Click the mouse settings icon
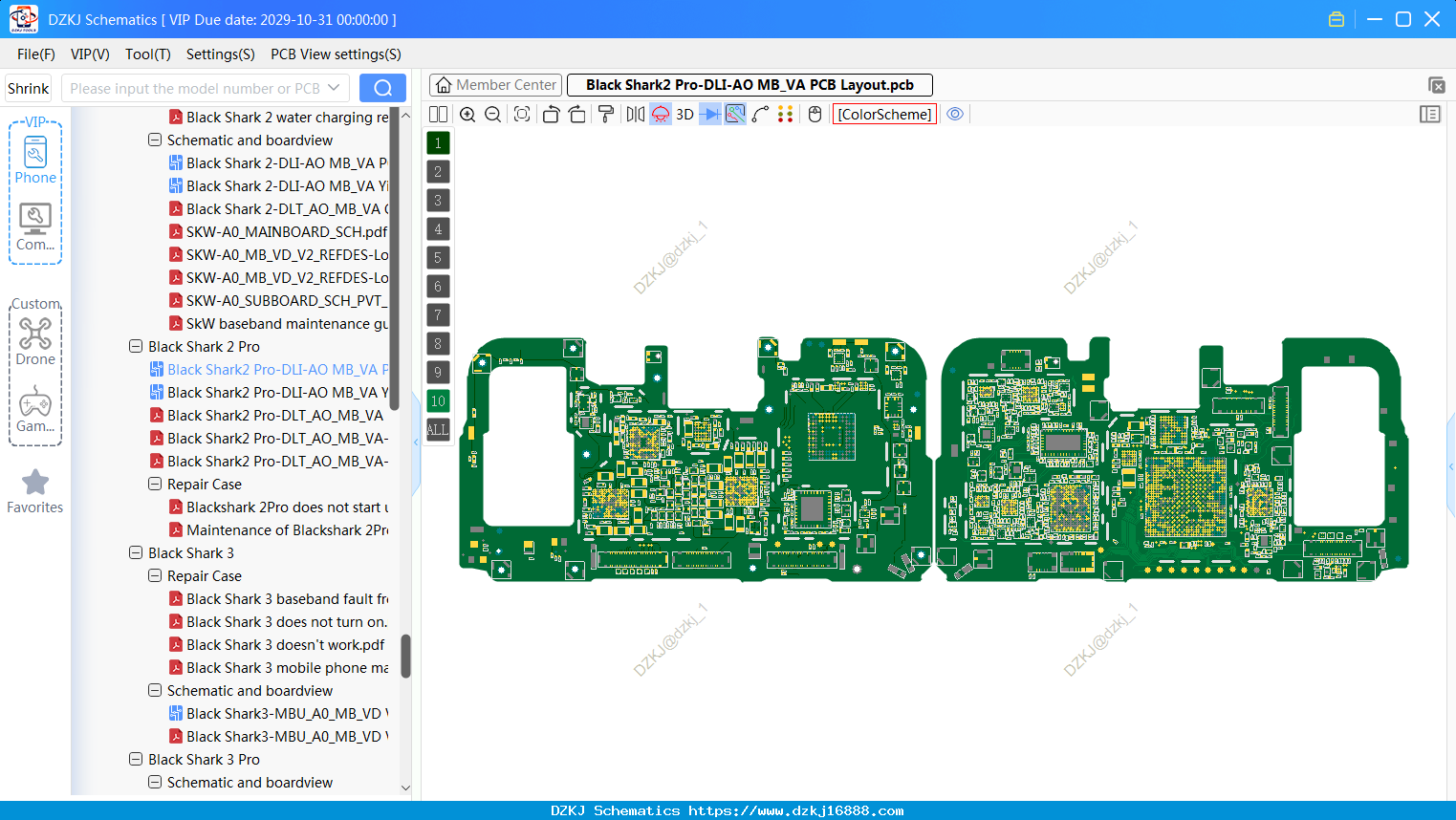Viewport: 1456px width, 820px height. pyautogui.click(x=815, y=115)
